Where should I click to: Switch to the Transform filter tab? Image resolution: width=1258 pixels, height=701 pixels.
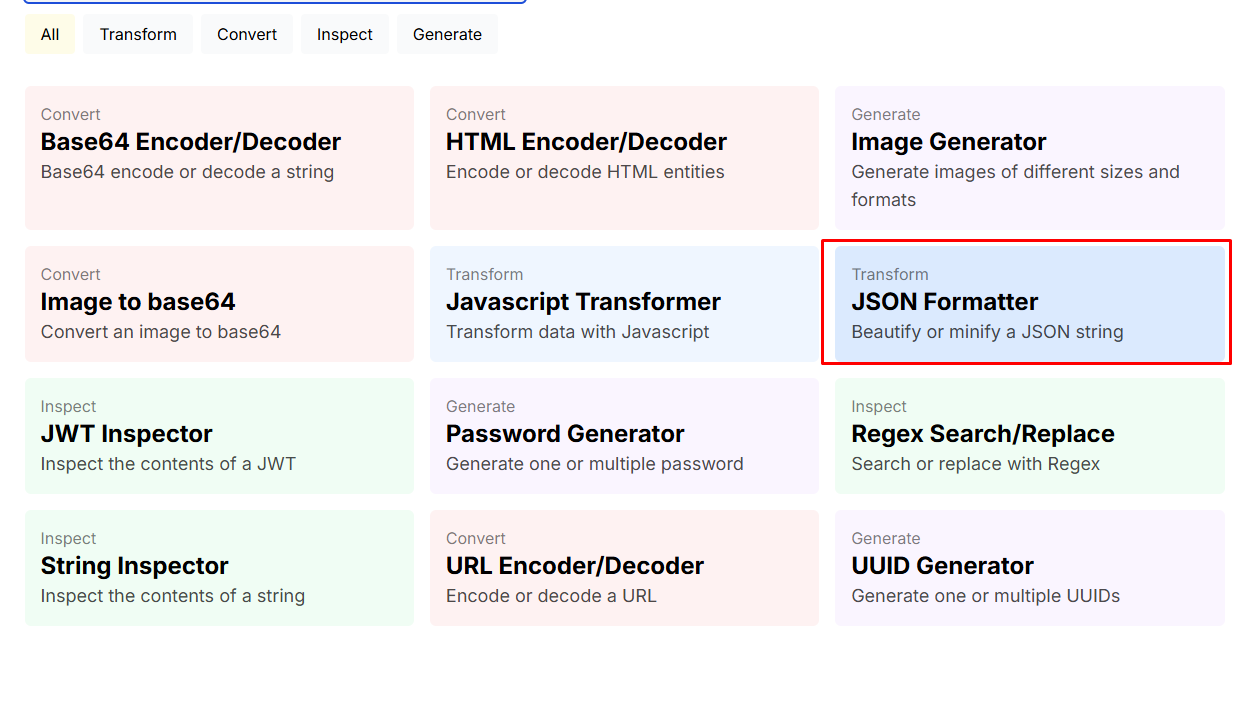137,34
